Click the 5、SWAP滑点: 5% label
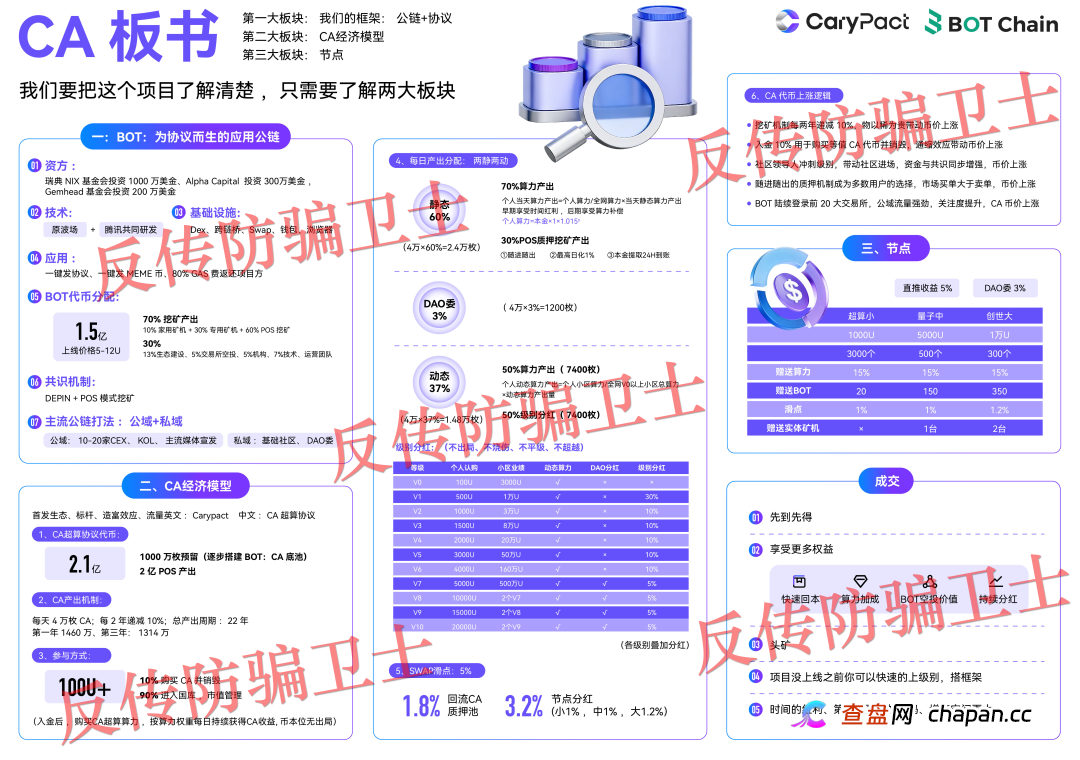1080x760 pixels. pos(437,670)
